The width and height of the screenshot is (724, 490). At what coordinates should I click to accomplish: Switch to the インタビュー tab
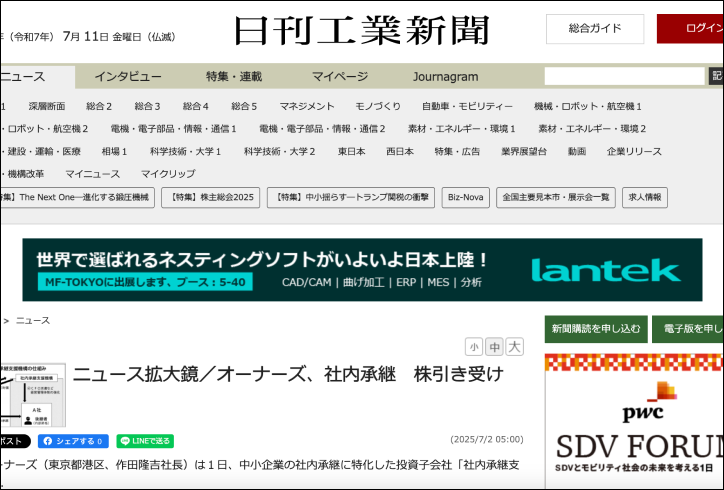pyautogui.click(x=128, y=77)
